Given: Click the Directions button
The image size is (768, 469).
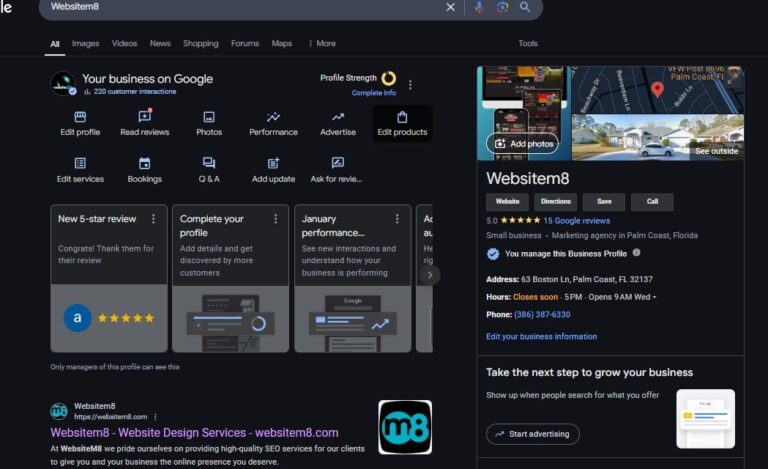Looking at the screenshot, I should [x=556, y=202].
